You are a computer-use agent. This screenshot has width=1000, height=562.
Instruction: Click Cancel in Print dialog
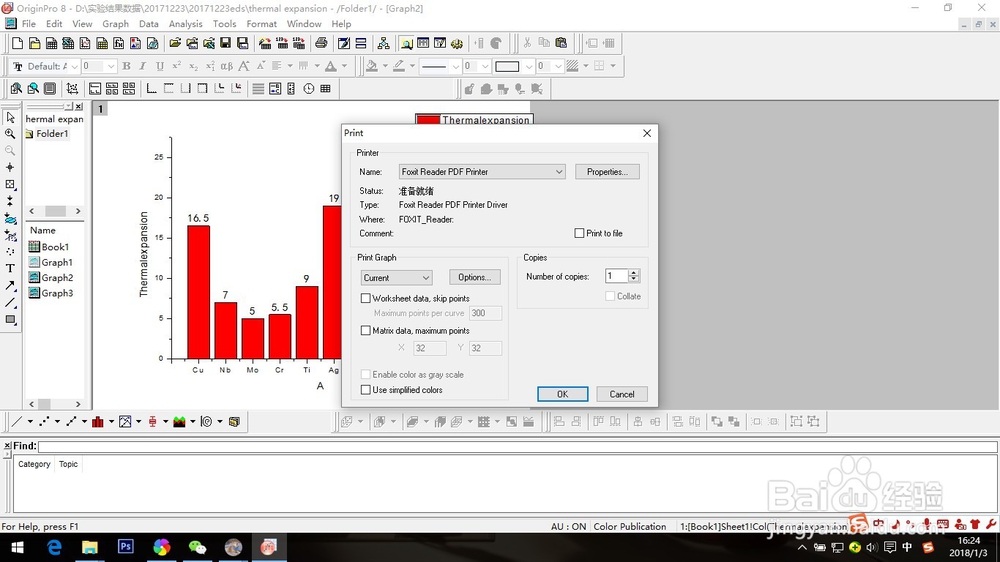(622, 394)
